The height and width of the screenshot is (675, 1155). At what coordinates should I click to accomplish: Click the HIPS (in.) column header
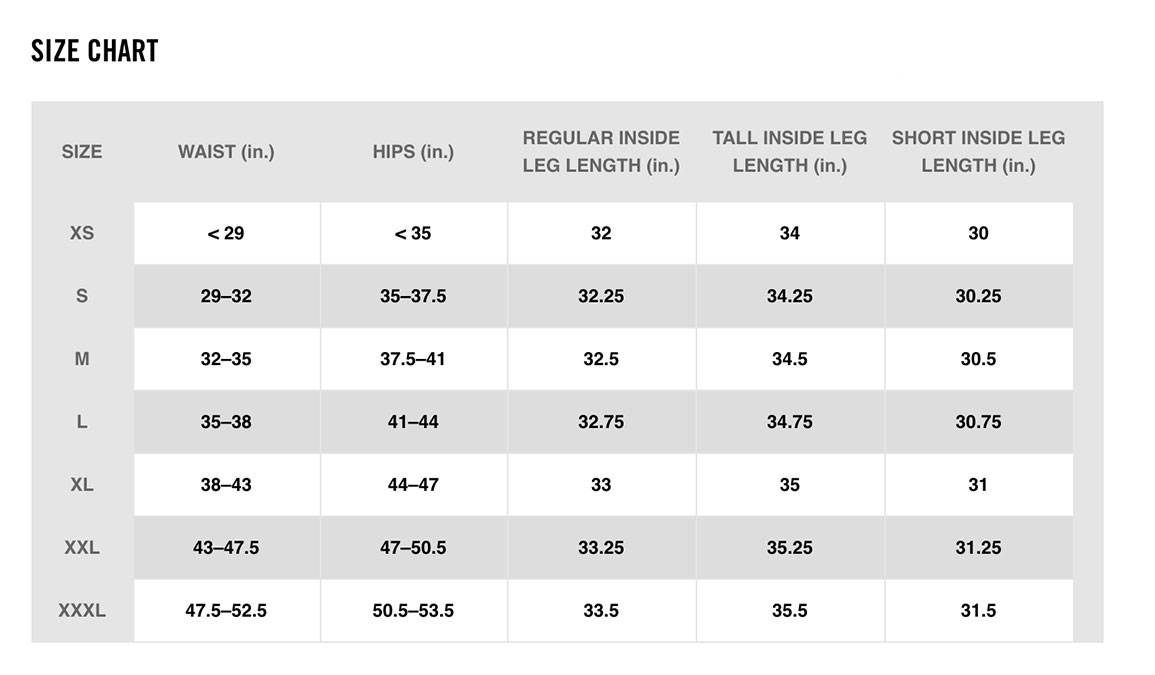413,152
